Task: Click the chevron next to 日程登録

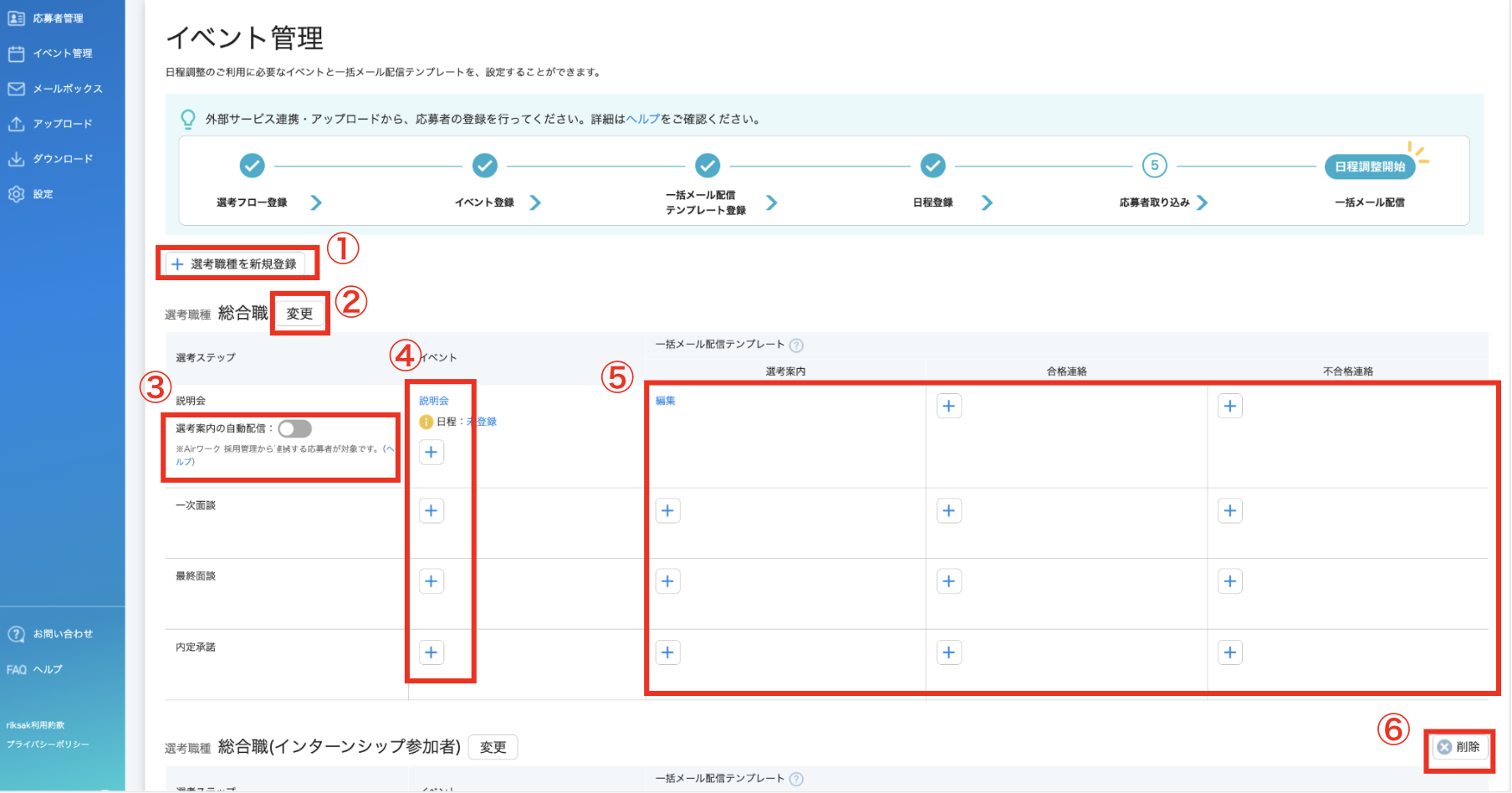Action: tap(987, 202)
